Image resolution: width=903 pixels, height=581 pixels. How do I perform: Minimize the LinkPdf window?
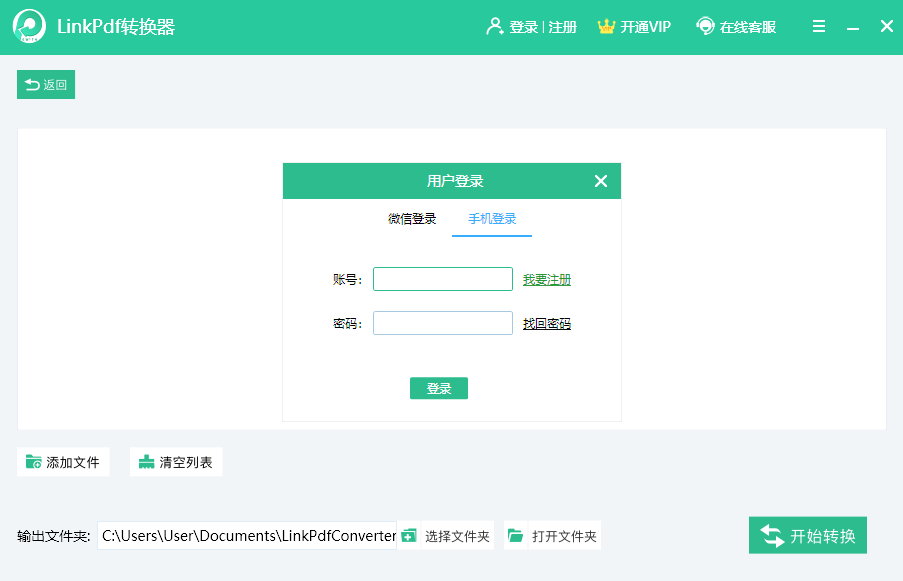pyautogui.click(x=853, y=28)
